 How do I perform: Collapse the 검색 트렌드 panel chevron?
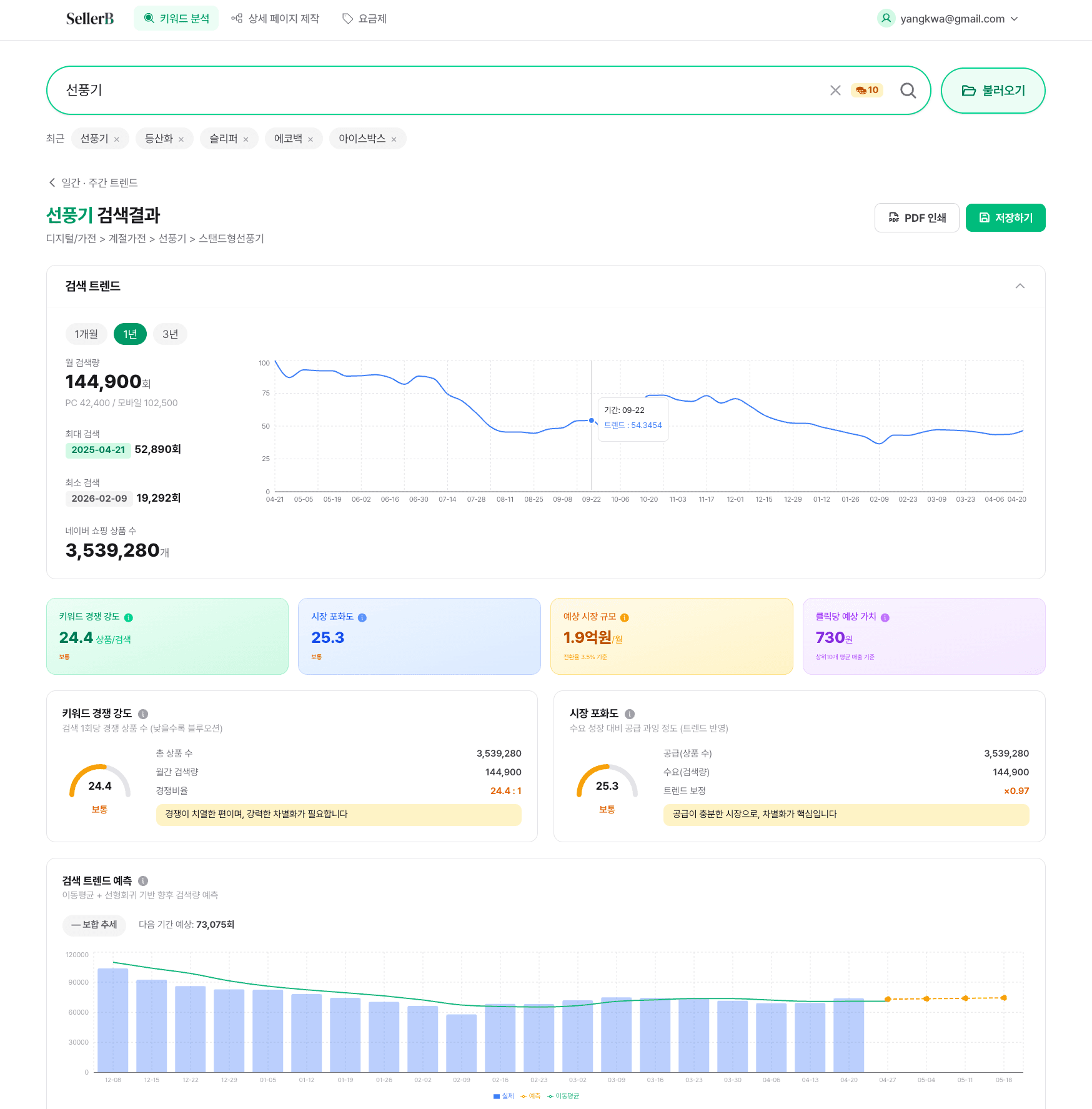[x=1020, y=286]
